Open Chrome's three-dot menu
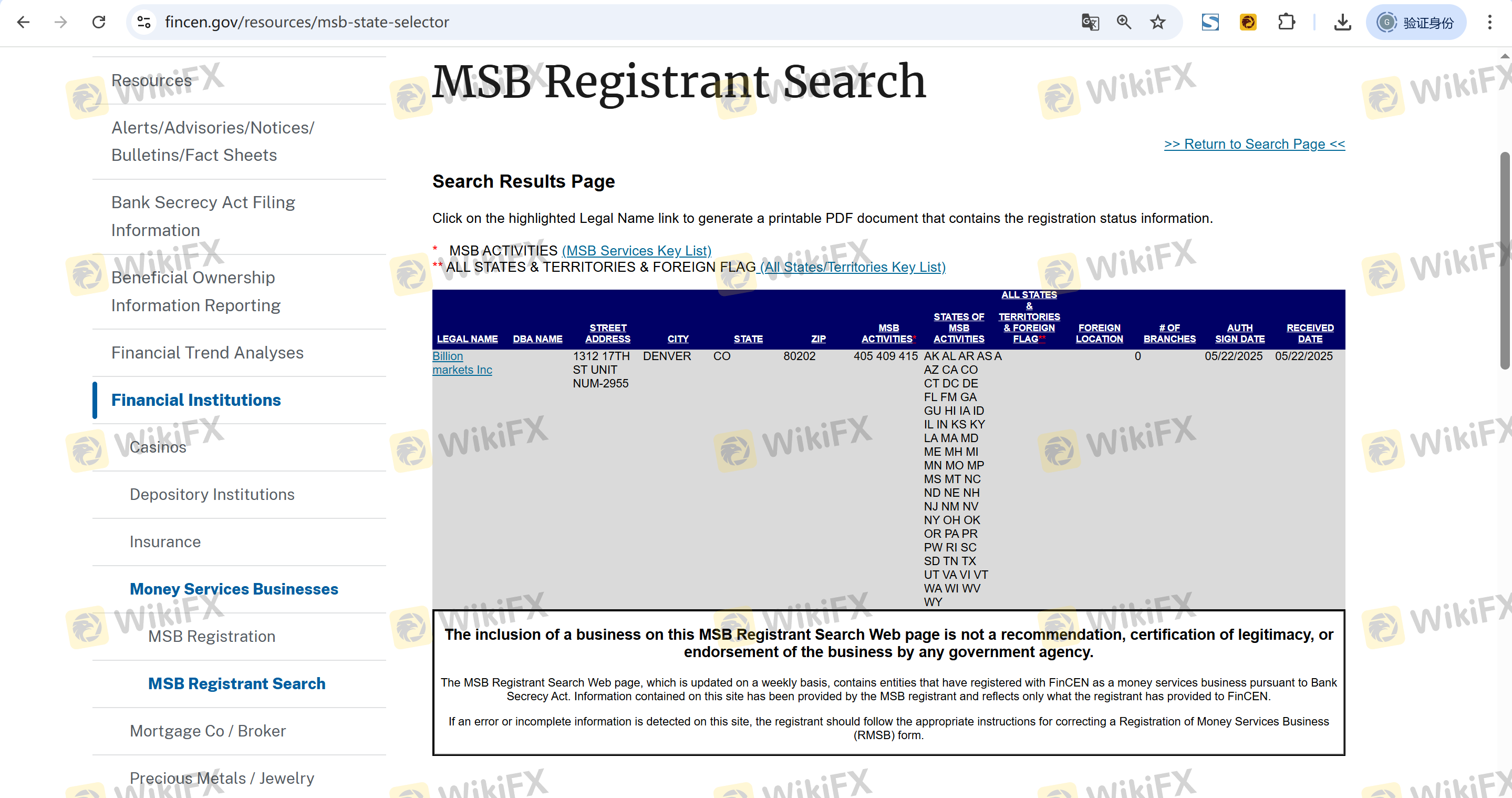 point(1490,22)
